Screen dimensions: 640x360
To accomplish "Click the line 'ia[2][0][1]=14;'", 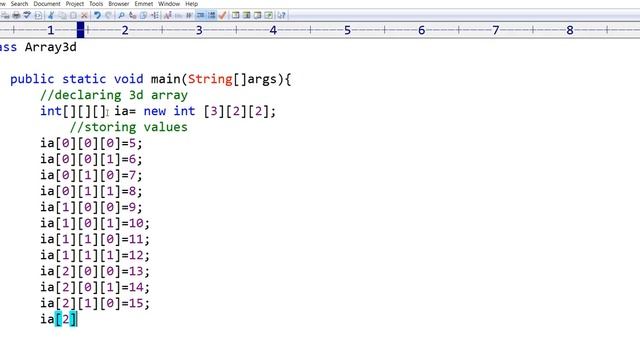I will tap(95, 287).
